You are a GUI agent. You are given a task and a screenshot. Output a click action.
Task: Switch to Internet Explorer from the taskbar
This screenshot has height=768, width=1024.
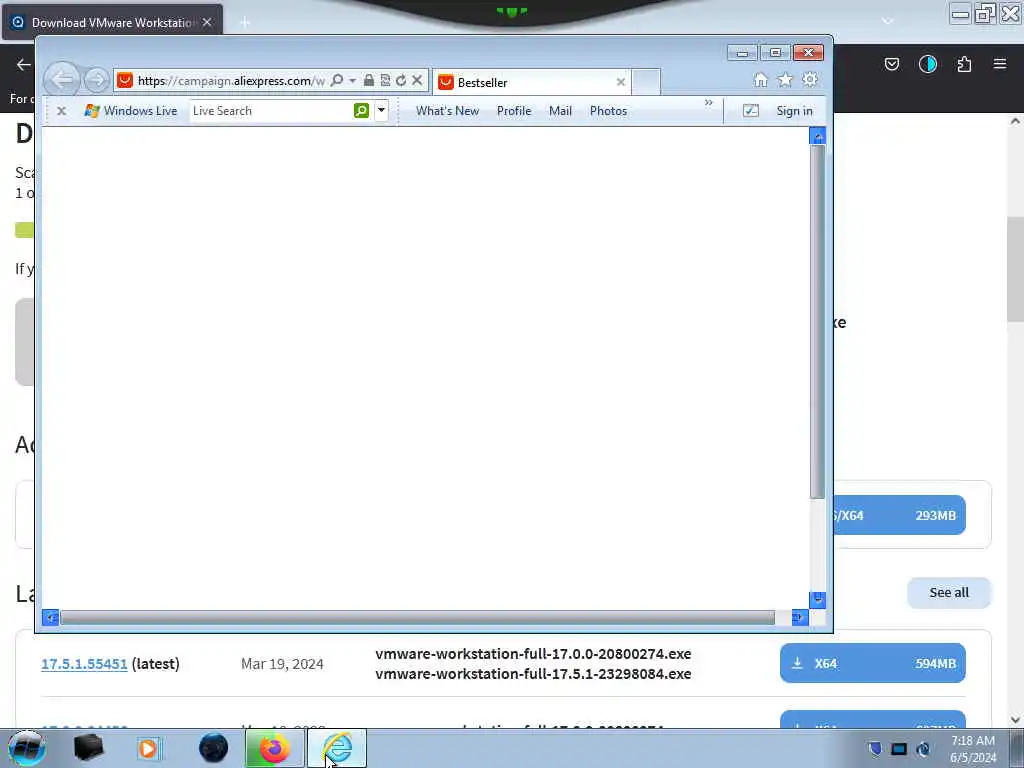[x=337, y=748]
